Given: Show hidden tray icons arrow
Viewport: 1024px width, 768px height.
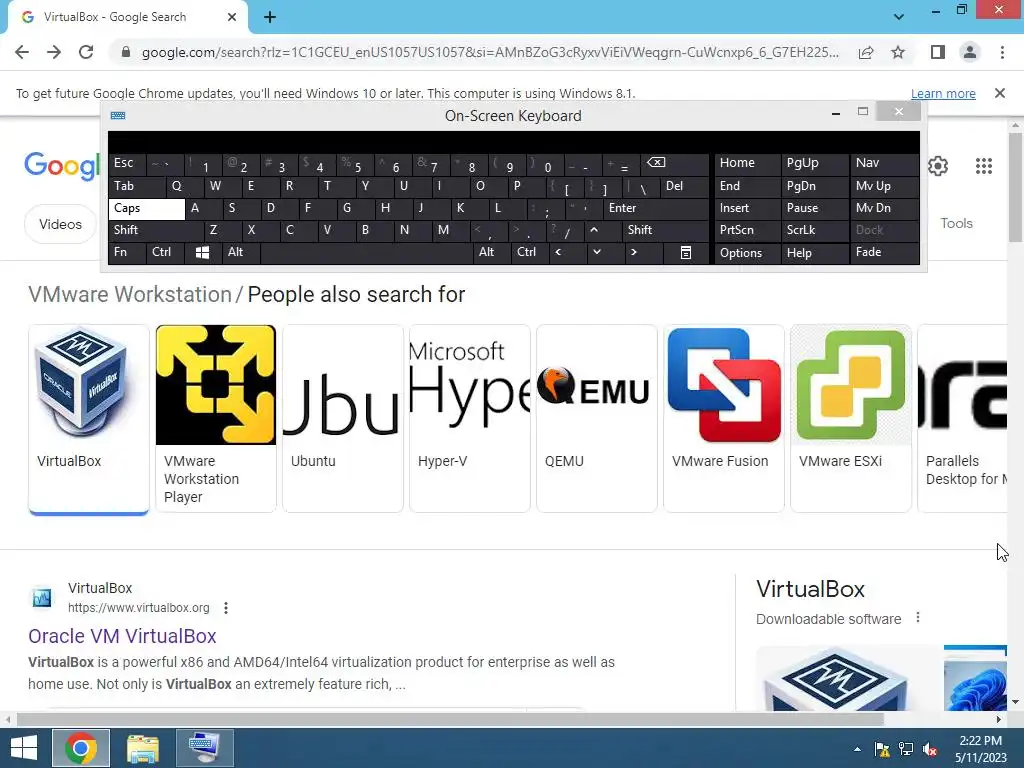Looking at the screenshot, I should tap(857, 749).
